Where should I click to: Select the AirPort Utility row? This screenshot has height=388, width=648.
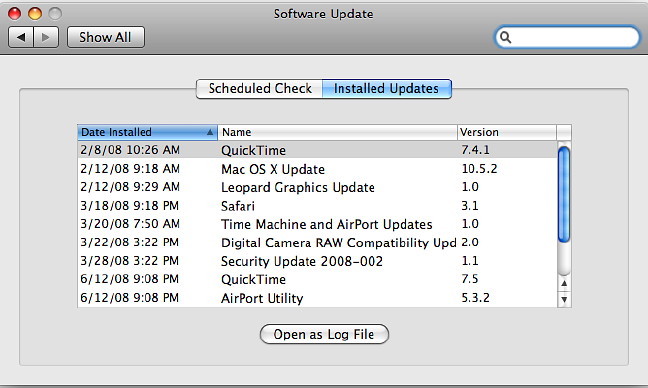pos(317,298)
